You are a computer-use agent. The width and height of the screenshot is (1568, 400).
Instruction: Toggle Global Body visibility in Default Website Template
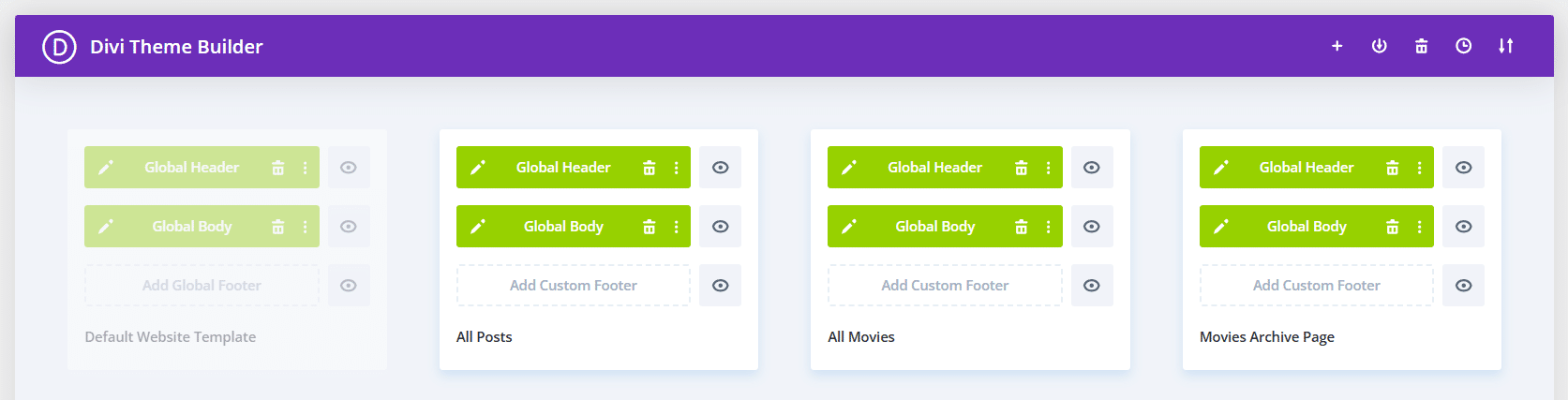349,227
